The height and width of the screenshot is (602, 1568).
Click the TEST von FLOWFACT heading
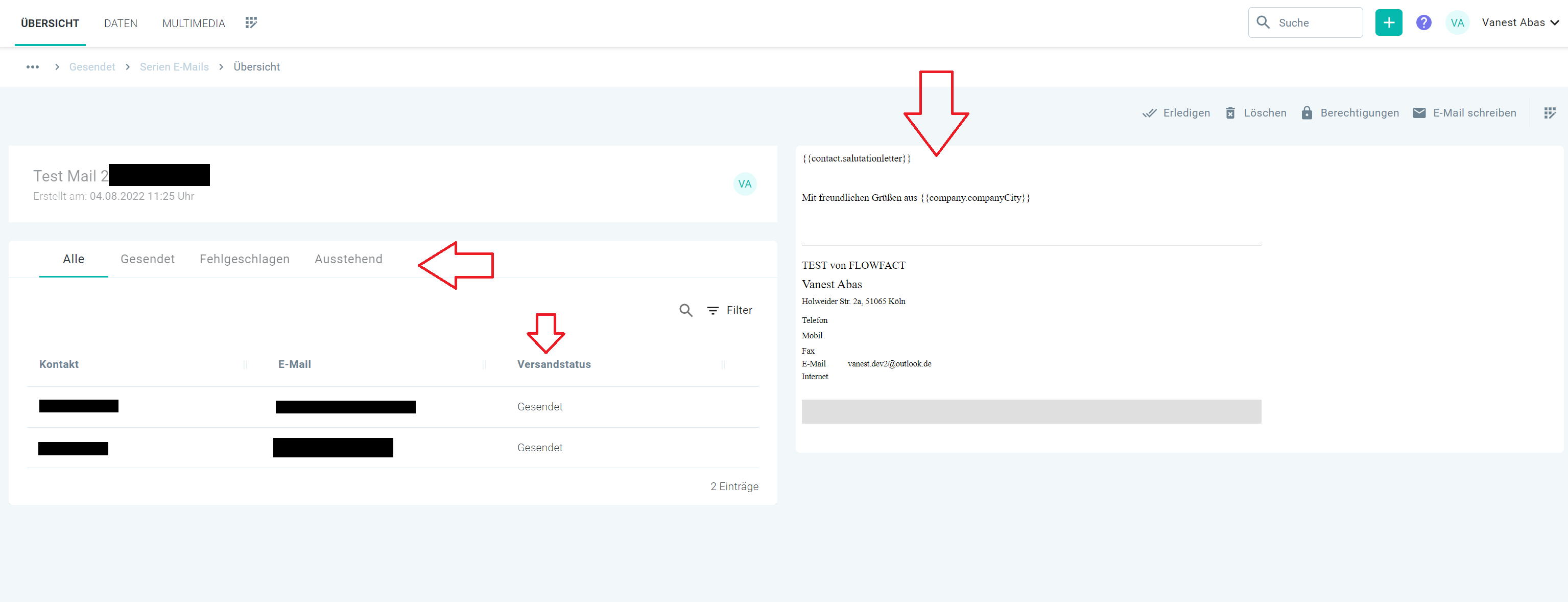(x=853, y=266)
